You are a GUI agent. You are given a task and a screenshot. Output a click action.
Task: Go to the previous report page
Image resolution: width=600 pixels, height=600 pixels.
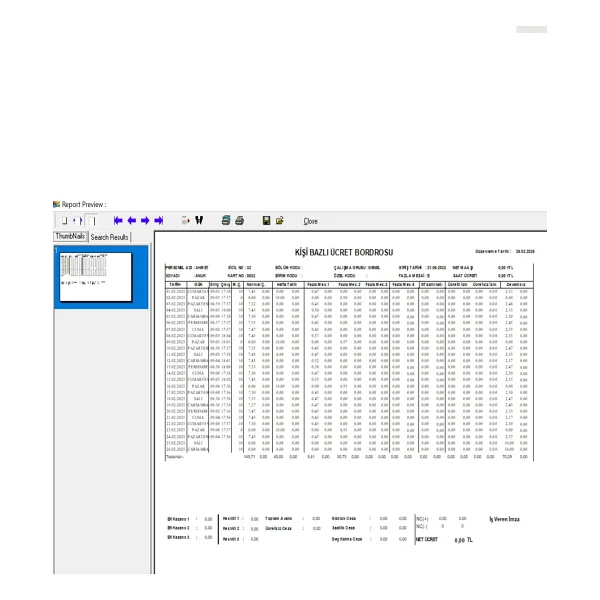pos(132,221)
